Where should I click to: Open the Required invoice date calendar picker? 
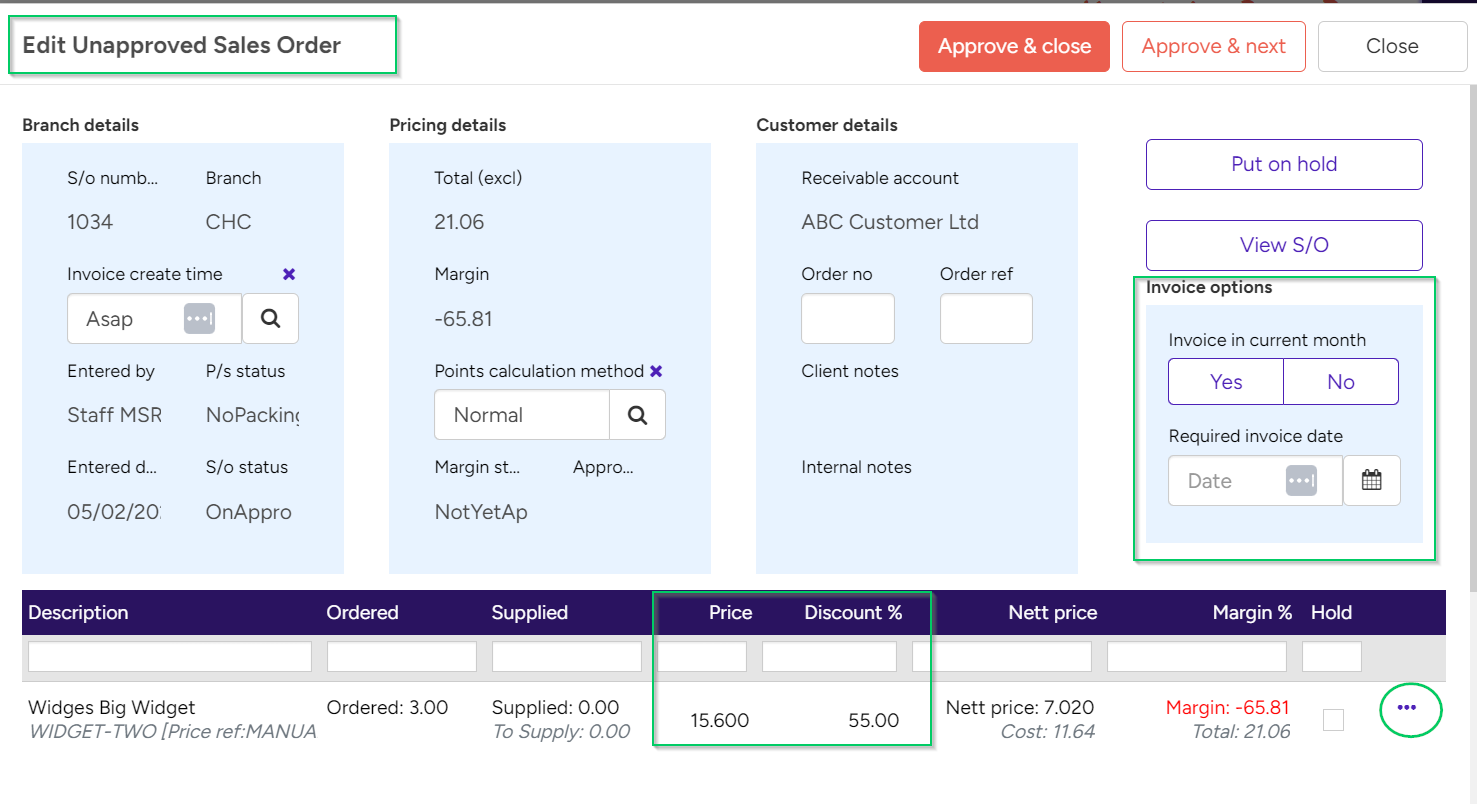(x=1372, y=480)
